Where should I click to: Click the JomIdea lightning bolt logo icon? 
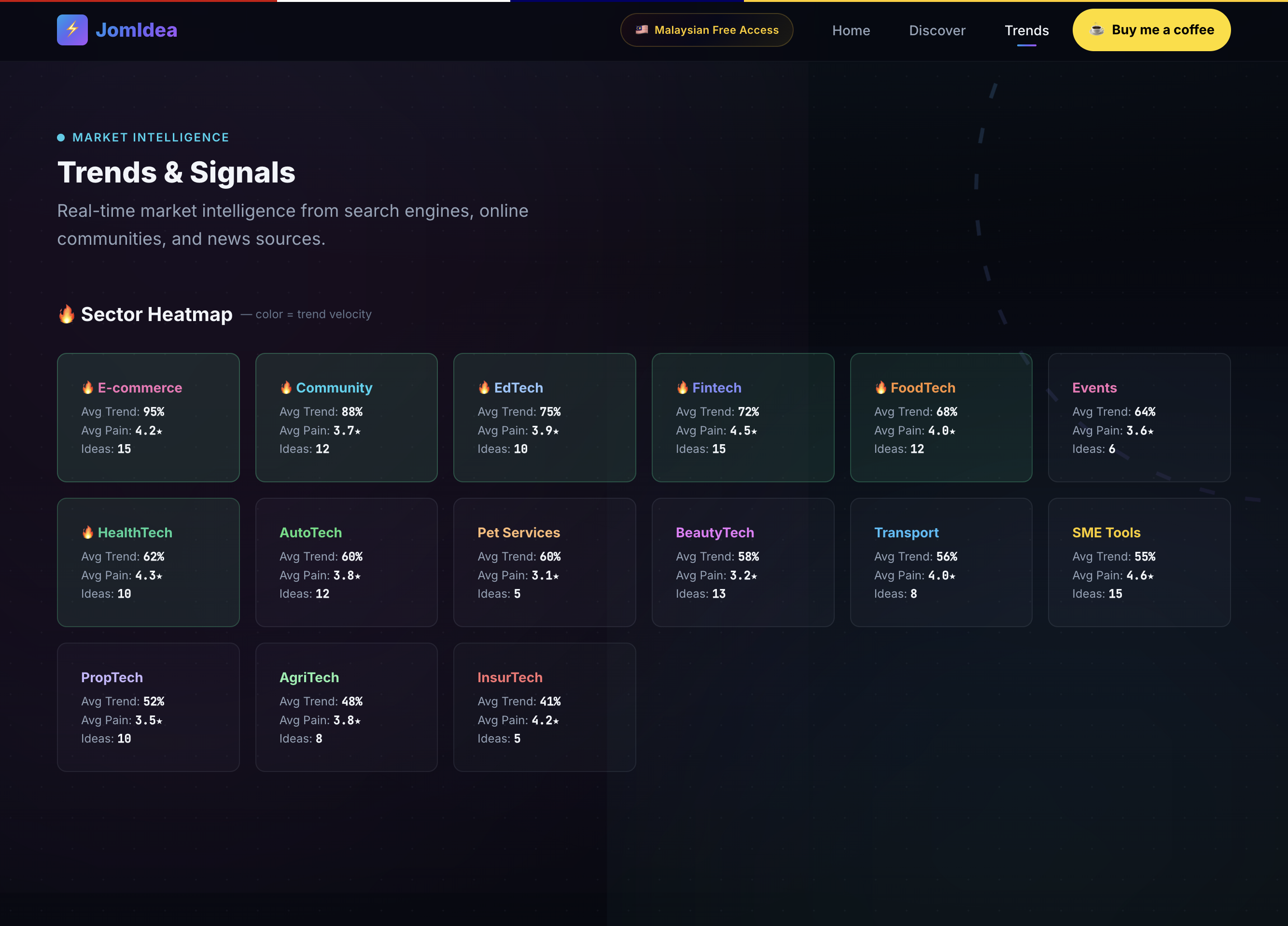point(72,29)
